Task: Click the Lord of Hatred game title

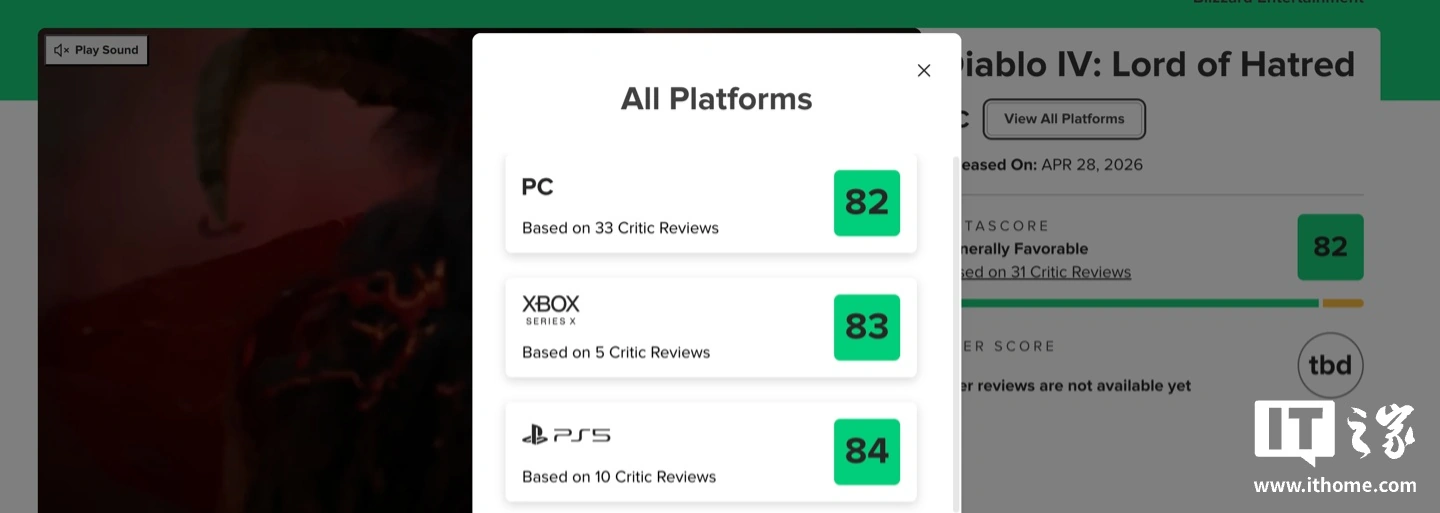Action: [x=1158, y=65]
